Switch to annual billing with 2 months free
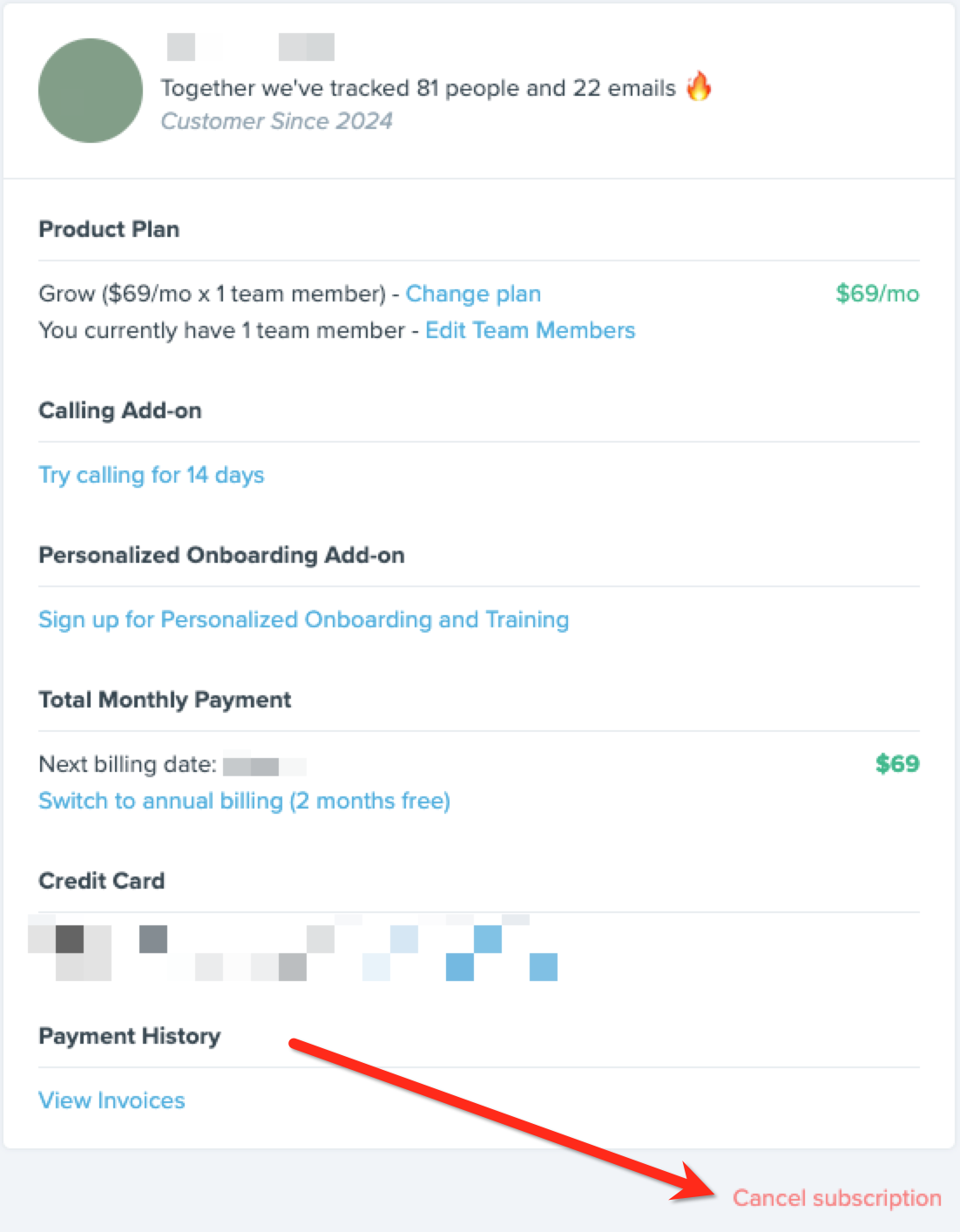 click(x=244, y=801)
